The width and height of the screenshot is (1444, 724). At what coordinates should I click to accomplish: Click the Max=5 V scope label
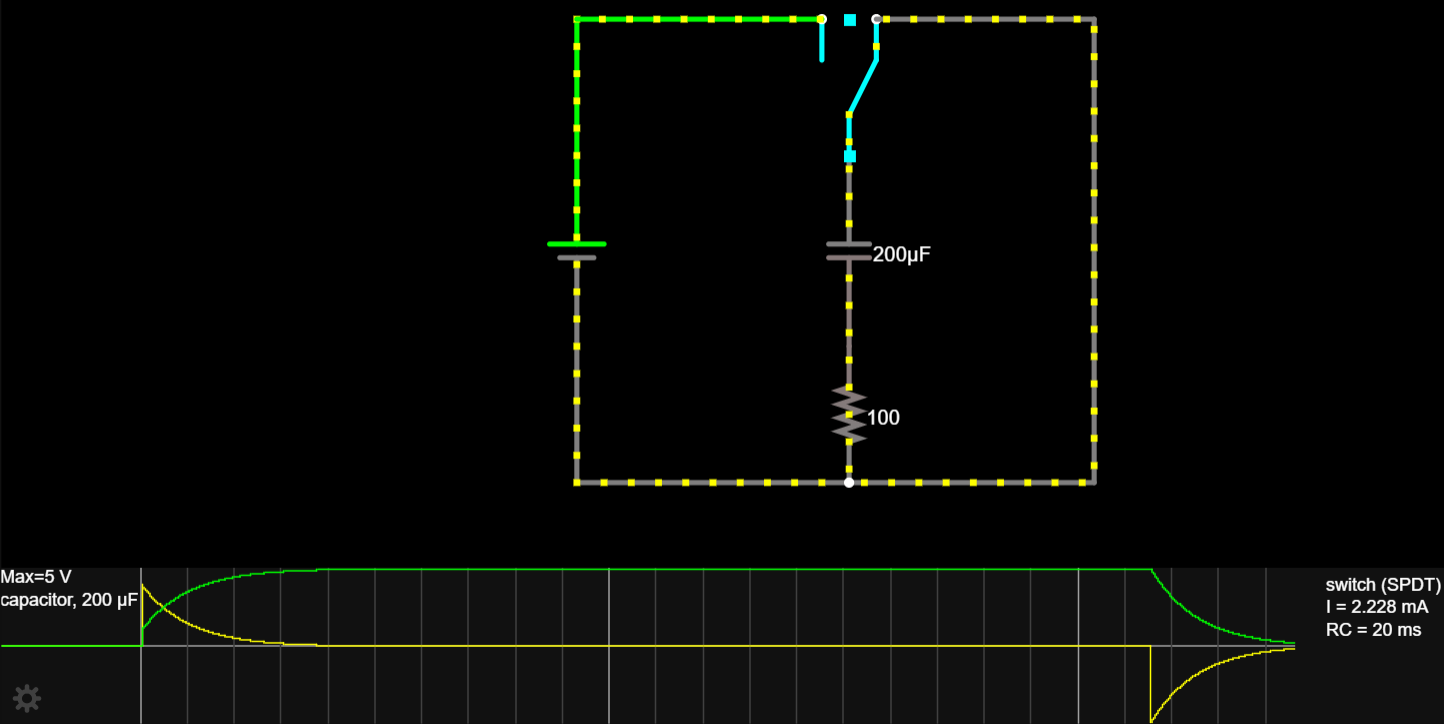click(36, 577)
